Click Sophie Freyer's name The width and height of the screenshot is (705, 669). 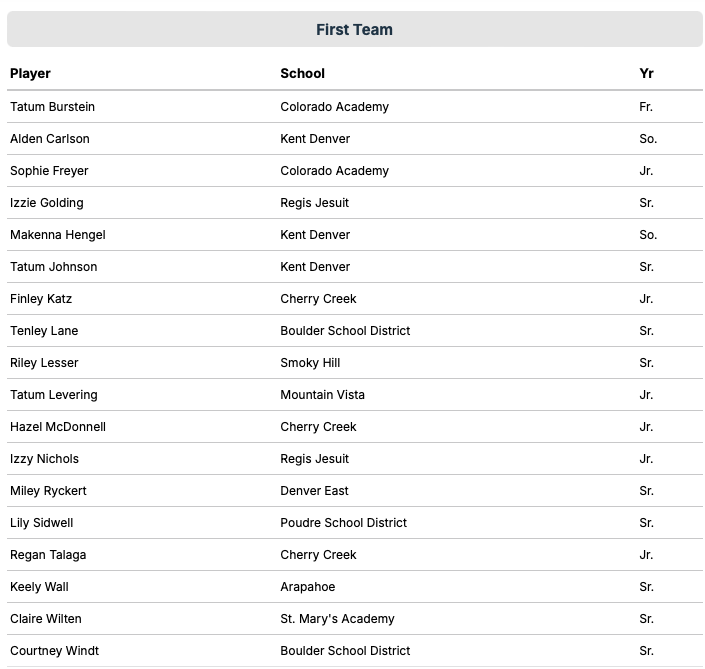pos(49,171)
